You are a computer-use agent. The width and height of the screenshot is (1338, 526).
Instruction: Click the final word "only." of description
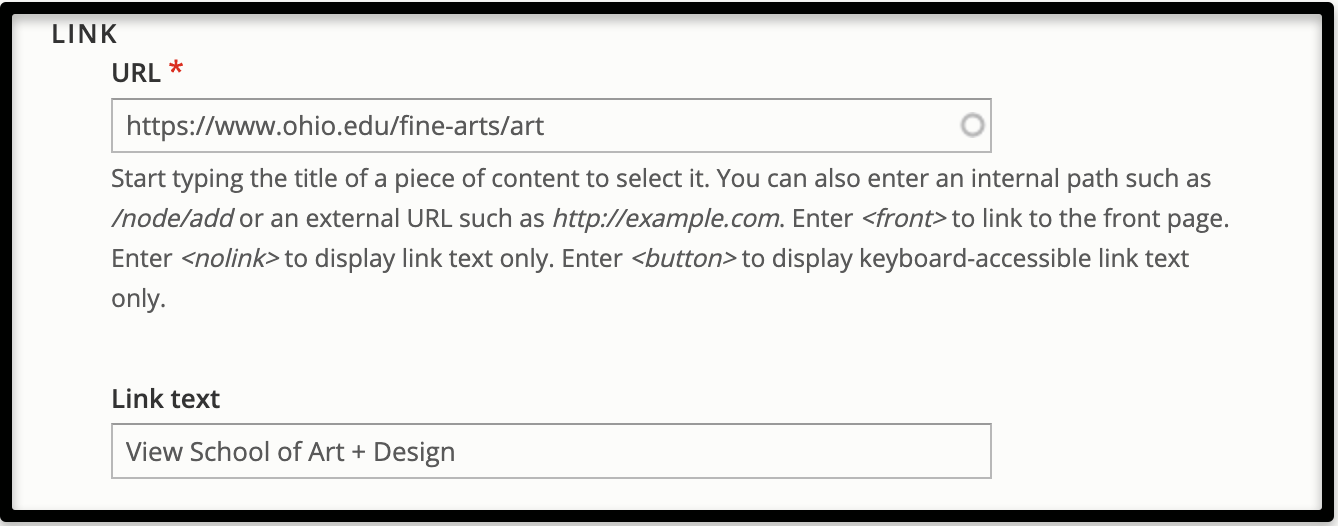point(138,299)
